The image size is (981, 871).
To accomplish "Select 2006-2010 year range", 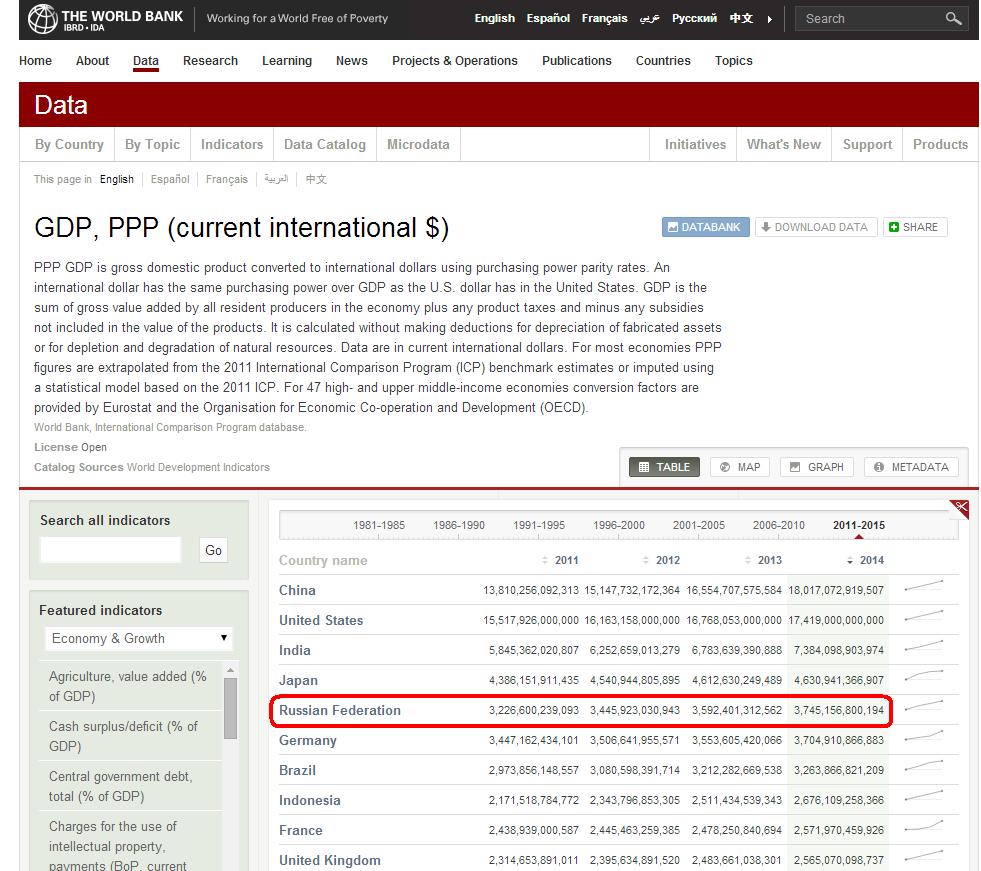I will click(x=778, y=525).
